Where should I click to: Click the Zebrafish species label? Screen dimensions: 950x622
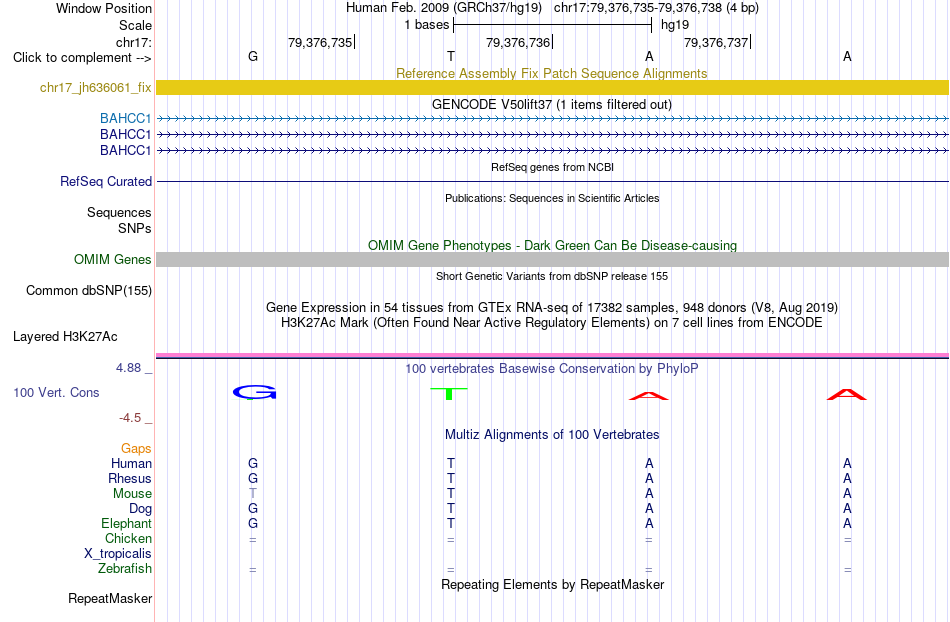125,569
